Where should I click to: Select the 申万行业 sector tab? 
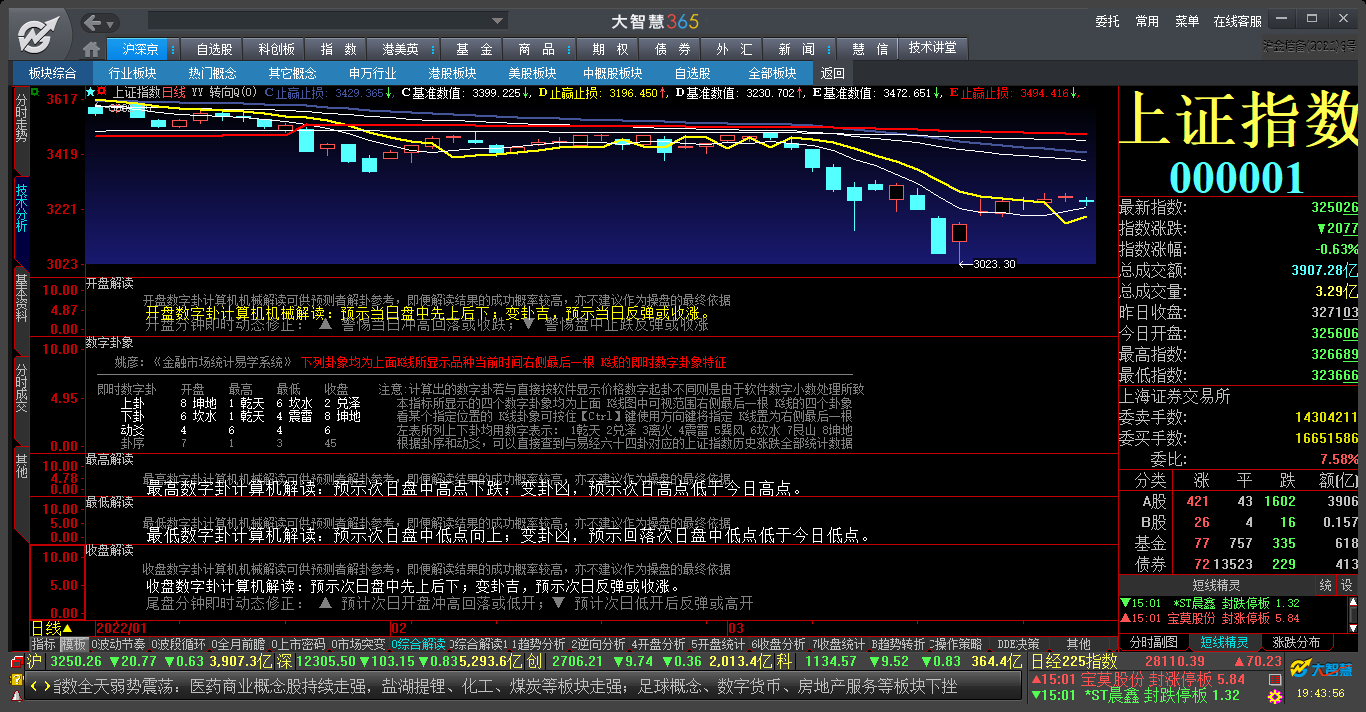click(x=373, y=73)
